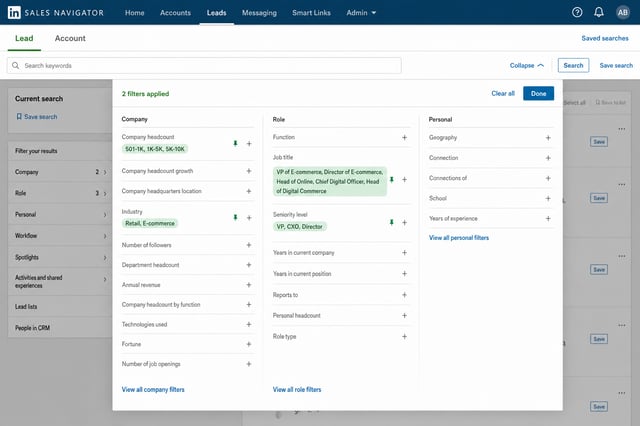Expand School filter with plus
This screenshot has height=426, width=640.
[548, 198]
